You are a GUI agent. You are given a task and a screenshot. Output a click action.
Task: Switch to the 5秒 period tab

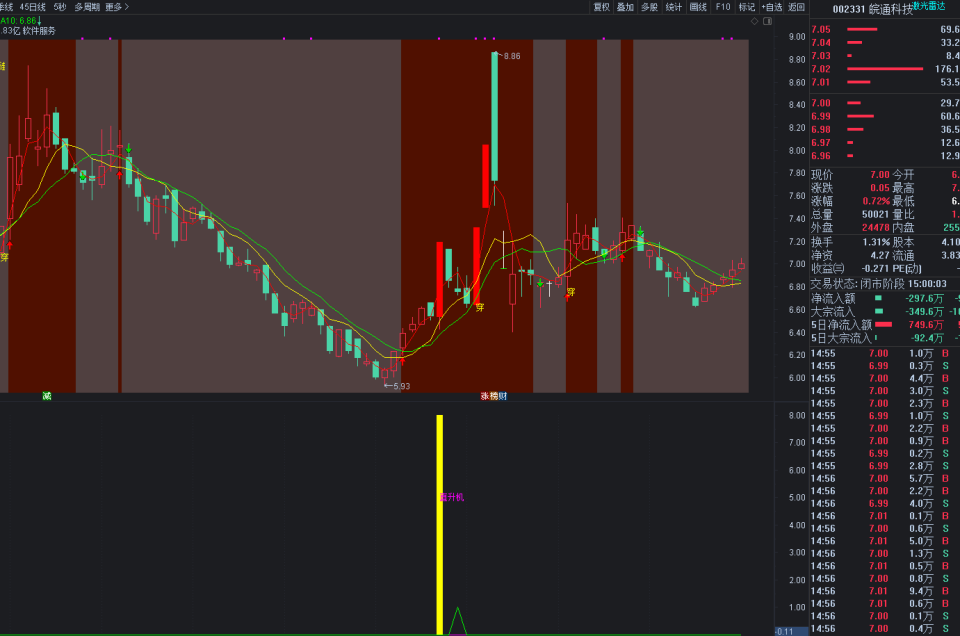click(59, 7)
